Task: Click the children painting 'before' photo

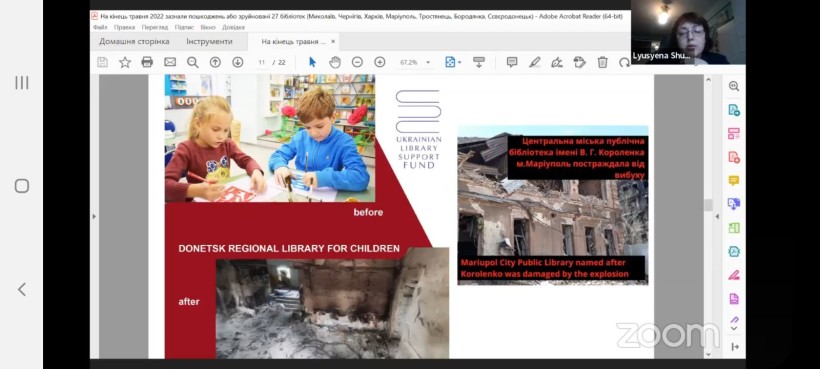Action: [x=270, y=139]
